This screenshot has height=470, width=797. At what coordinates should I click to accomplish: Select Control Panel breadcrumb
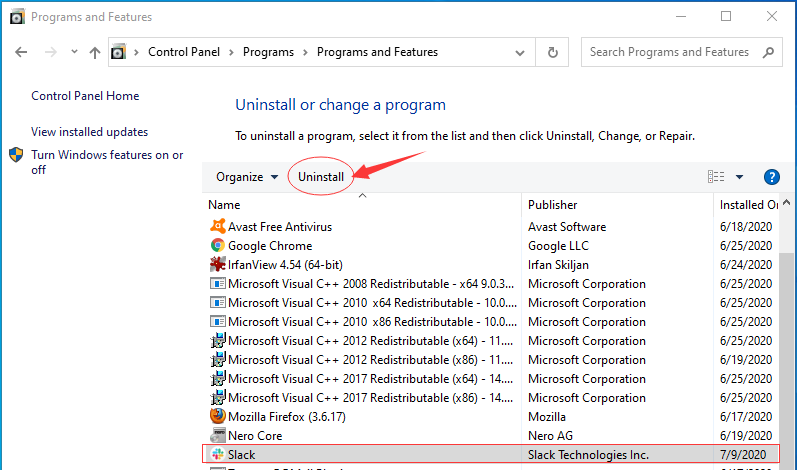184,52
